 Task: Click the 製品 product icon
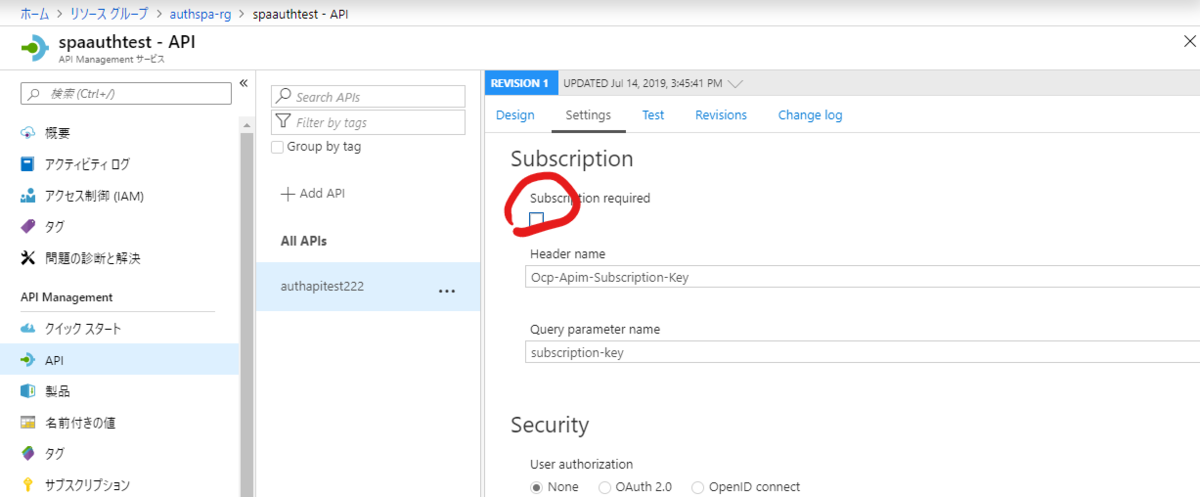29,391
